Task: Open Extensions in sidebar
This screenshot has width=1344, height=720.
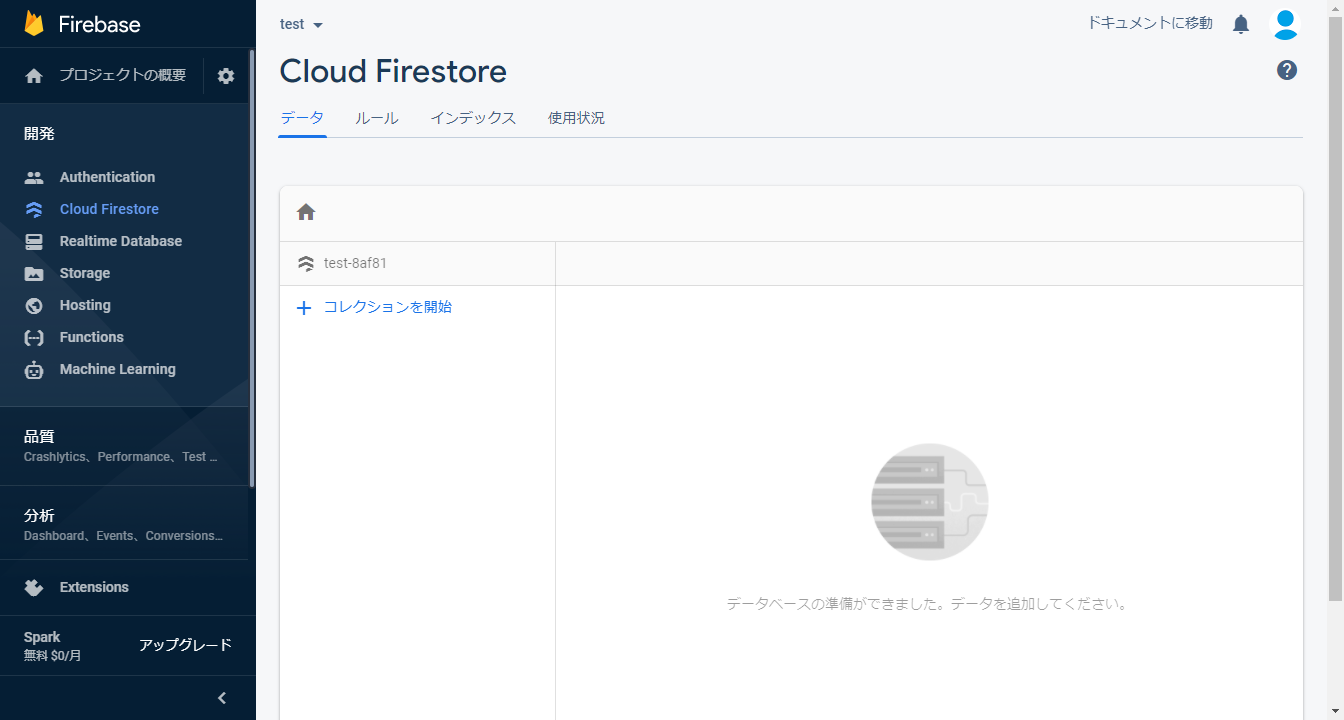Action: click(x=94, y=587)
